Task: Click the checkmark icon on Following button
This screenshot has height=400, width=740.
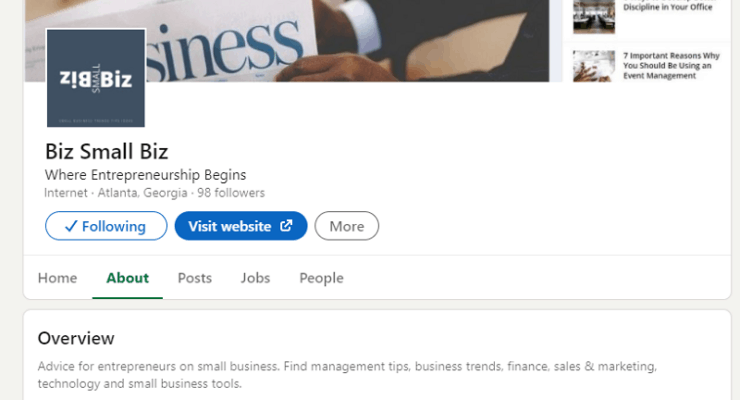Action: (x=71, y=226)
